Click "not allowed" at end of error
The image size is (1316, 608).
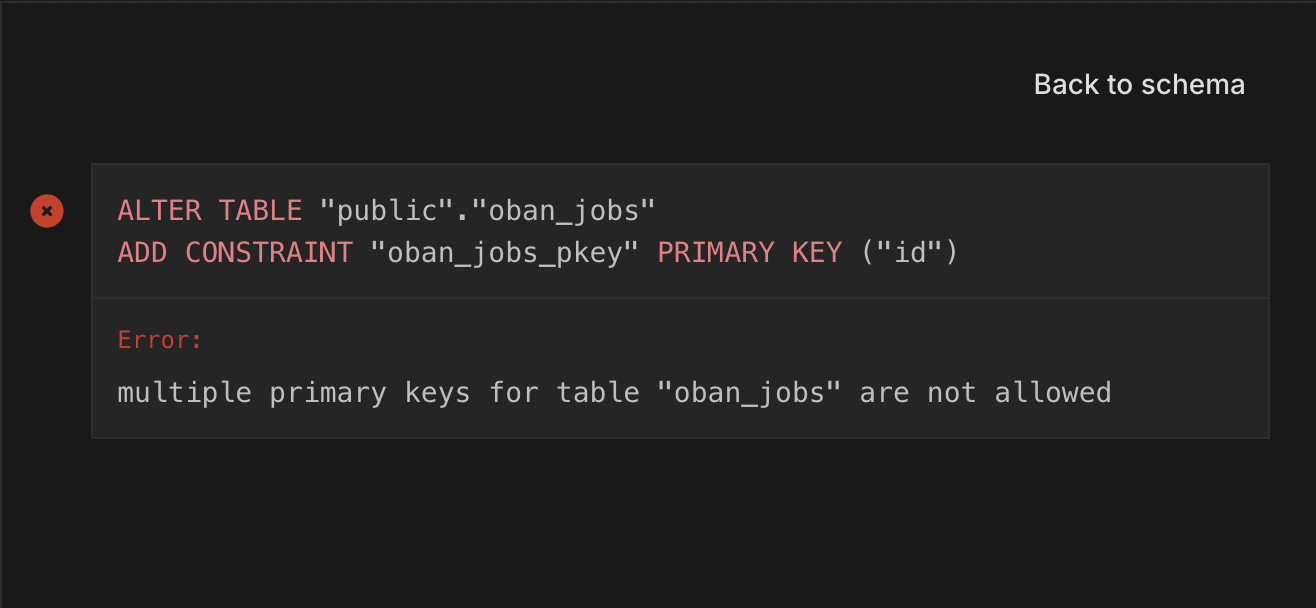pos(1019,392)
